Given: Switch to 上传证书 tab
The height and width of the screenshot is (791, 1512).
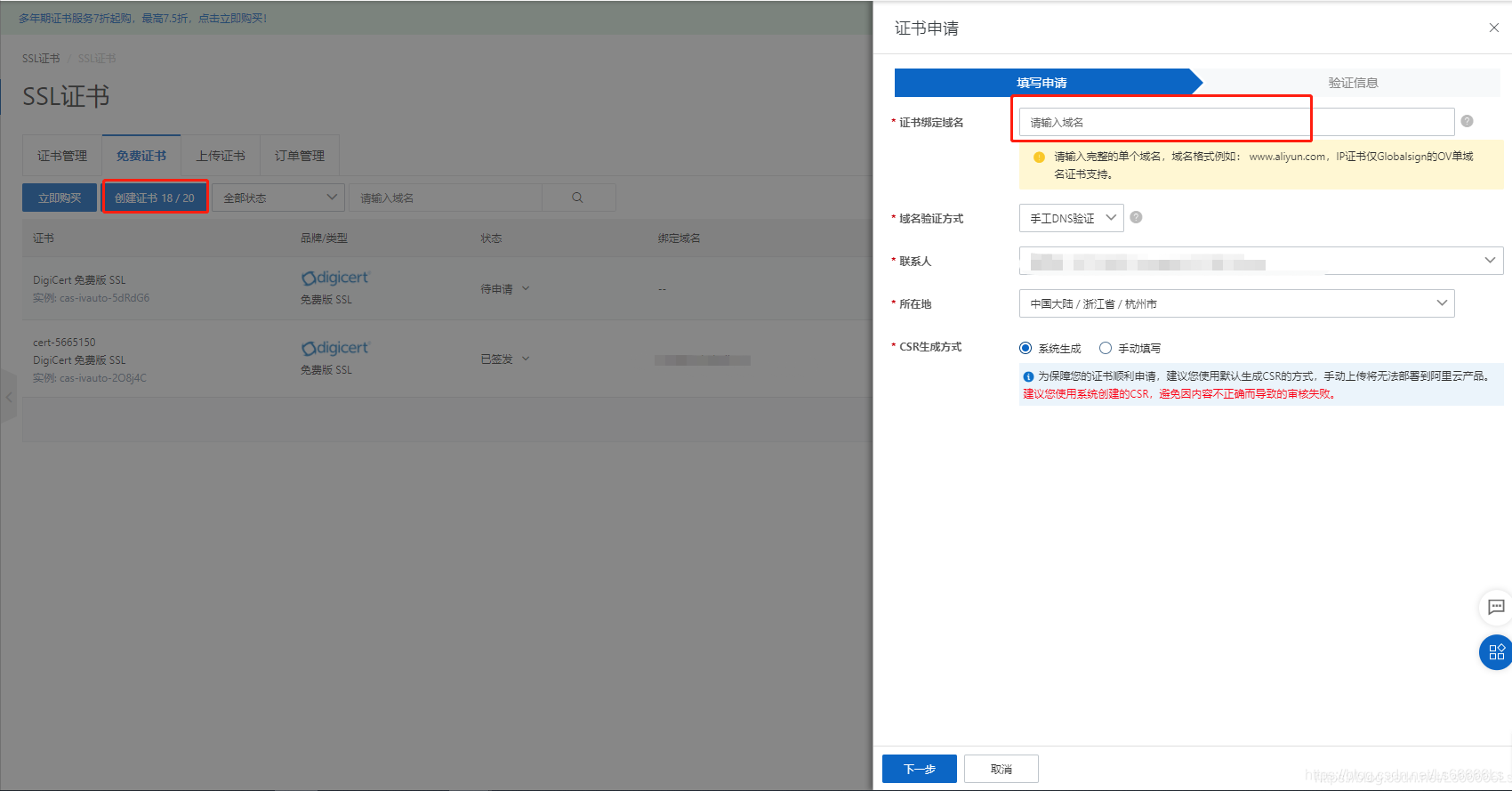Looking at the screenshot, I should click(x=221, y=156).
